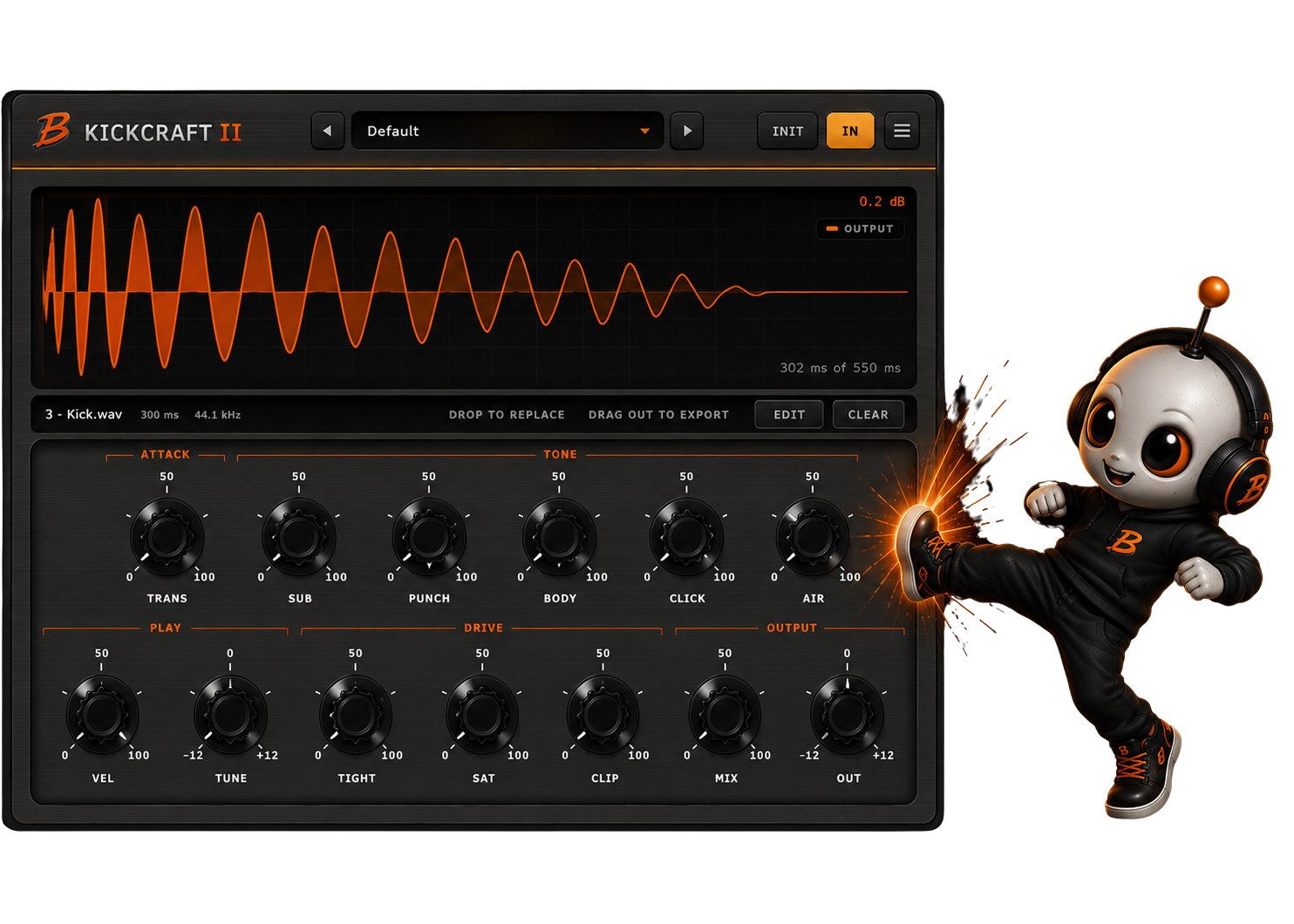This screenshot has width=1294, height=924.
Task: Click the TIGHT knob
Action: pyautogui.click(x=356, y=716)
